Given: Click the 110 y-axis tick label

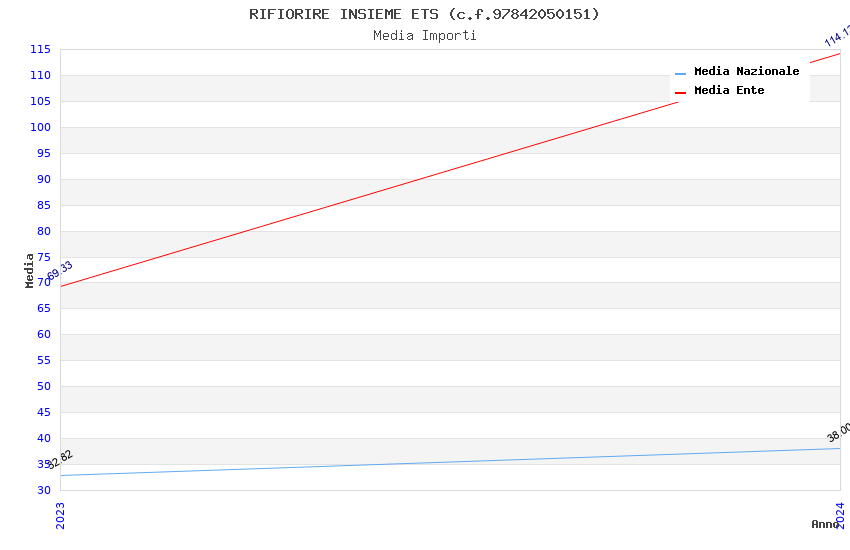Looking at the screenshot, I should 40,75.
